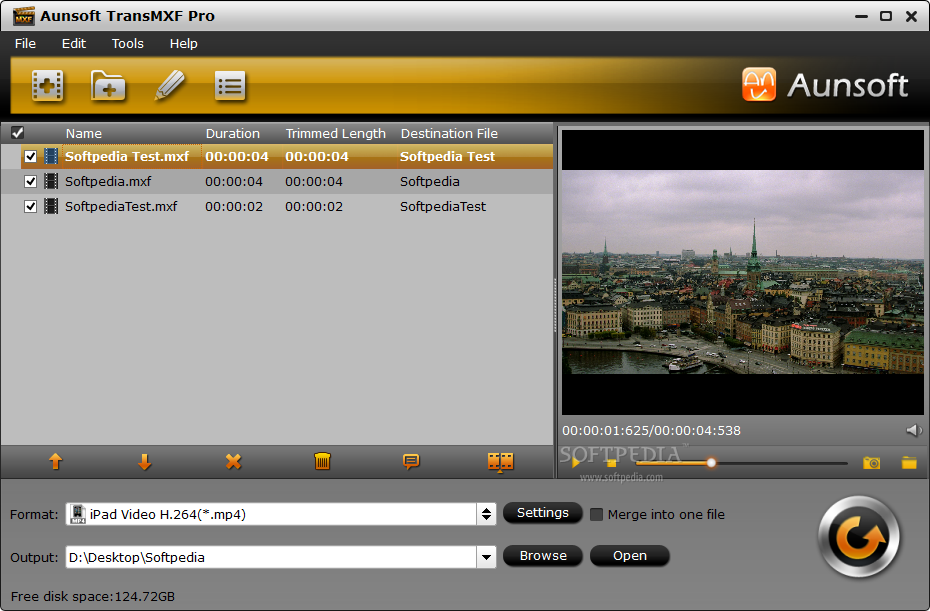This screenshot has width=930, height=611.
Task: Click the Duration column header
Action: pyautogui.click(x=232, y=133)
